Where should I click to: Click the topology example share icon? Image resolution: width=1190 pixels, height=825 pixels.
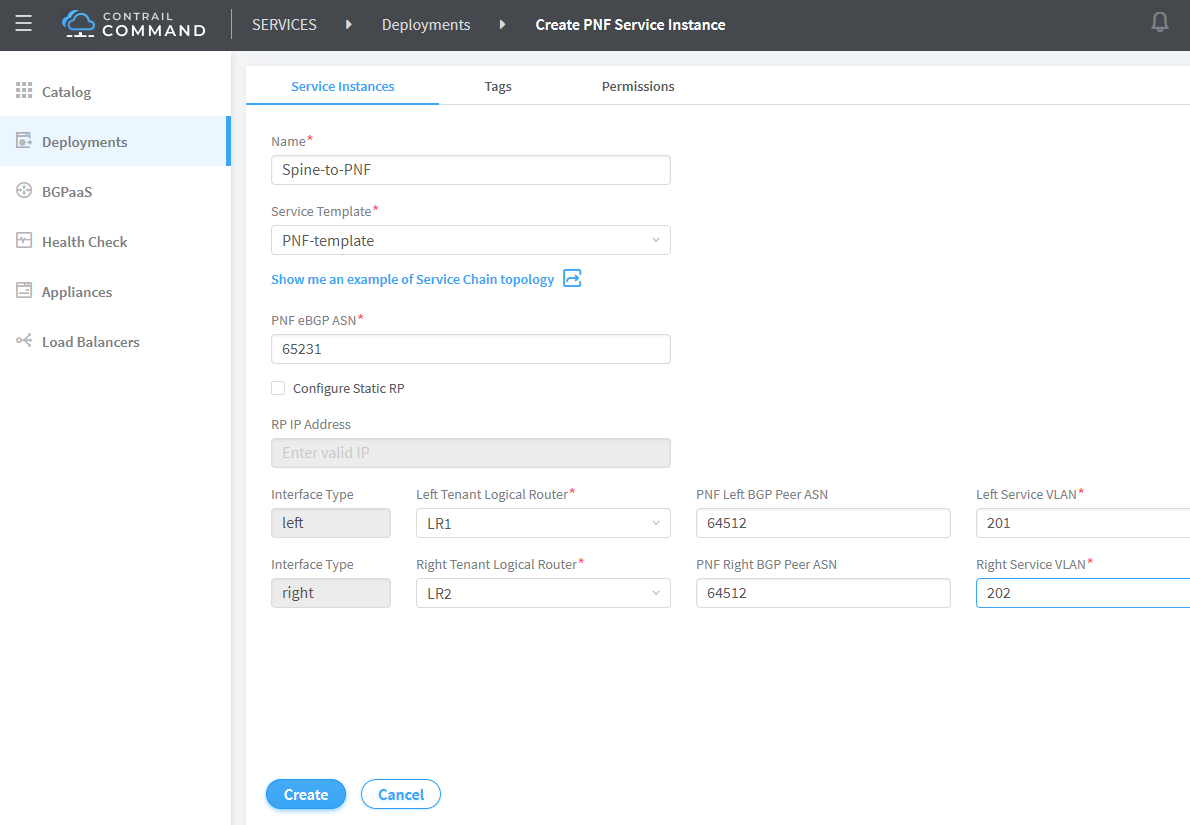(x=572, y=279)
